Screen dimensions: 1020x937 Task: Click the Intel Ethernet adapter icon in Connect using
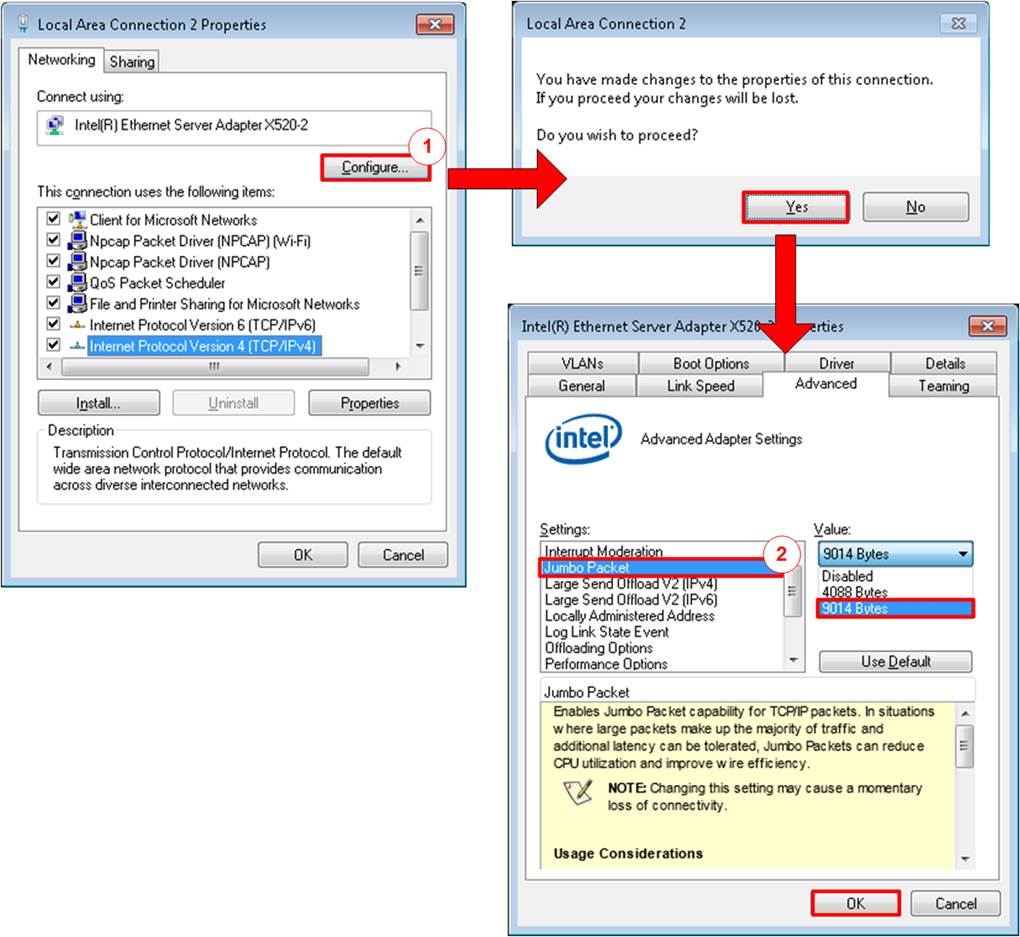(x=55, y=124)
